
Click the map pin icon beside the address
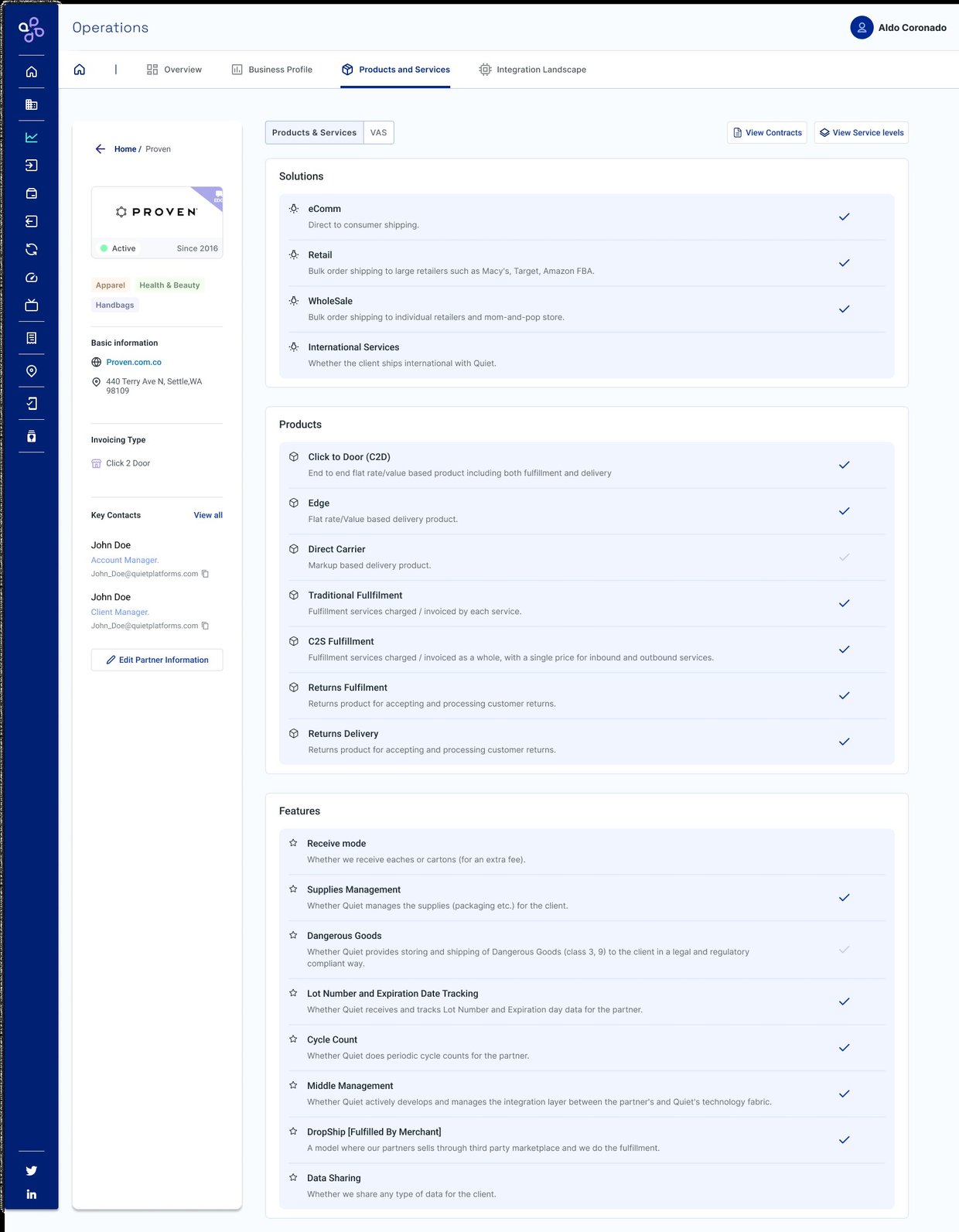97,382
